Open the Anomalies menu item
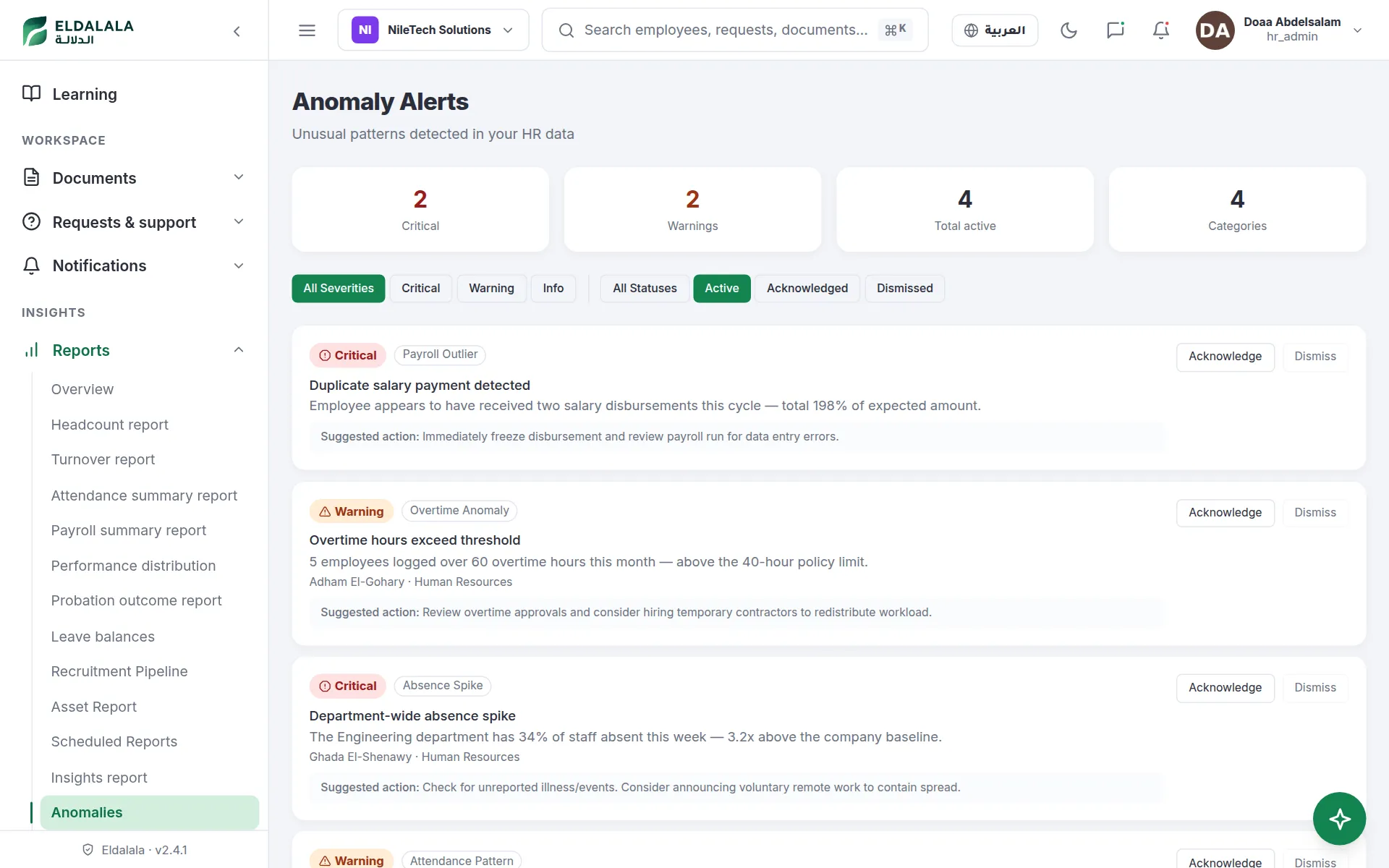Image resolution: width=1389 pixels, height=868 pixels. 150,812
